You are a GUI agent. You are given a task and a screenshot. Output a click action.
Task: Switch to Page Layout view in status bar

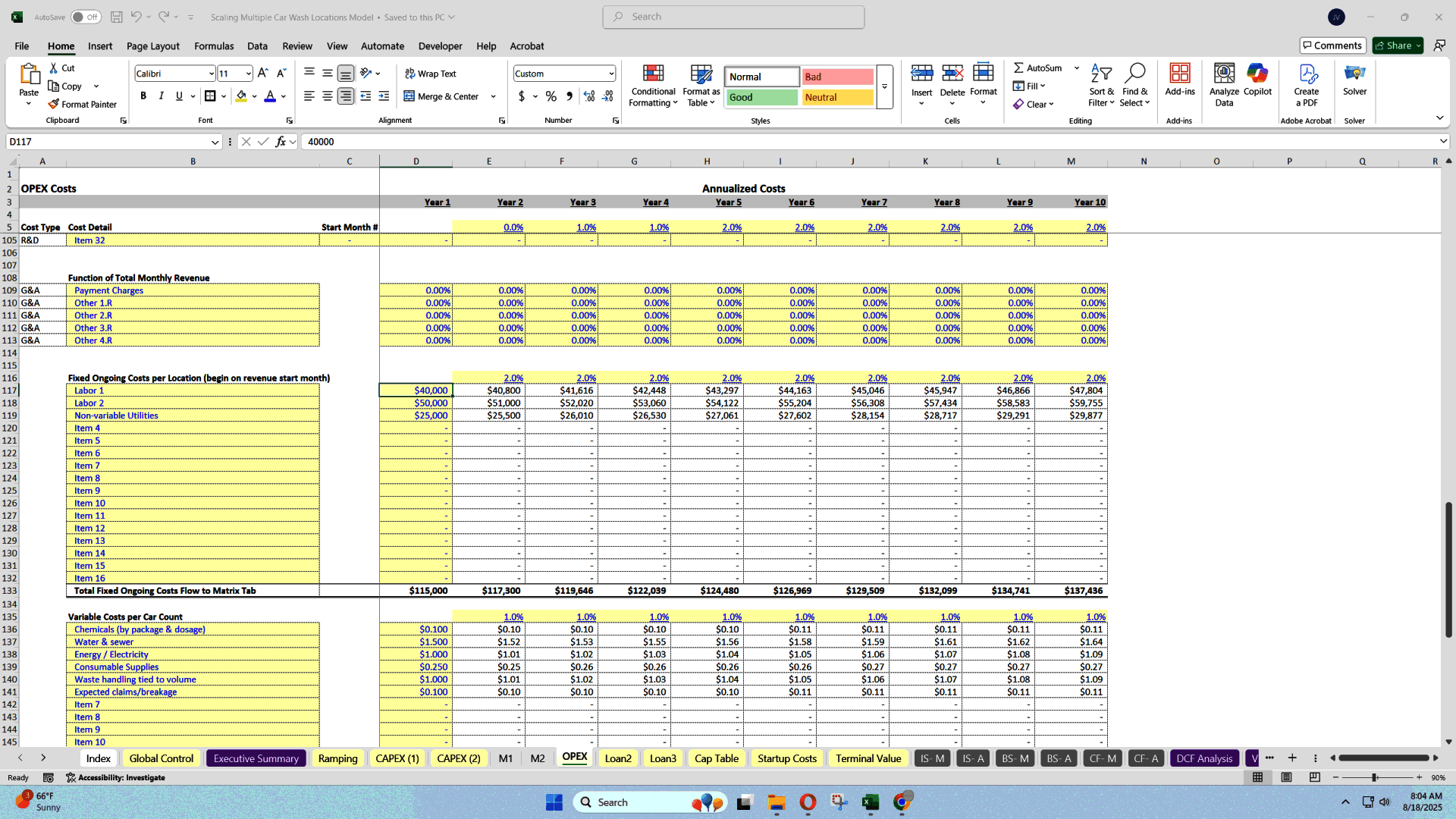tap(1286, 777)
